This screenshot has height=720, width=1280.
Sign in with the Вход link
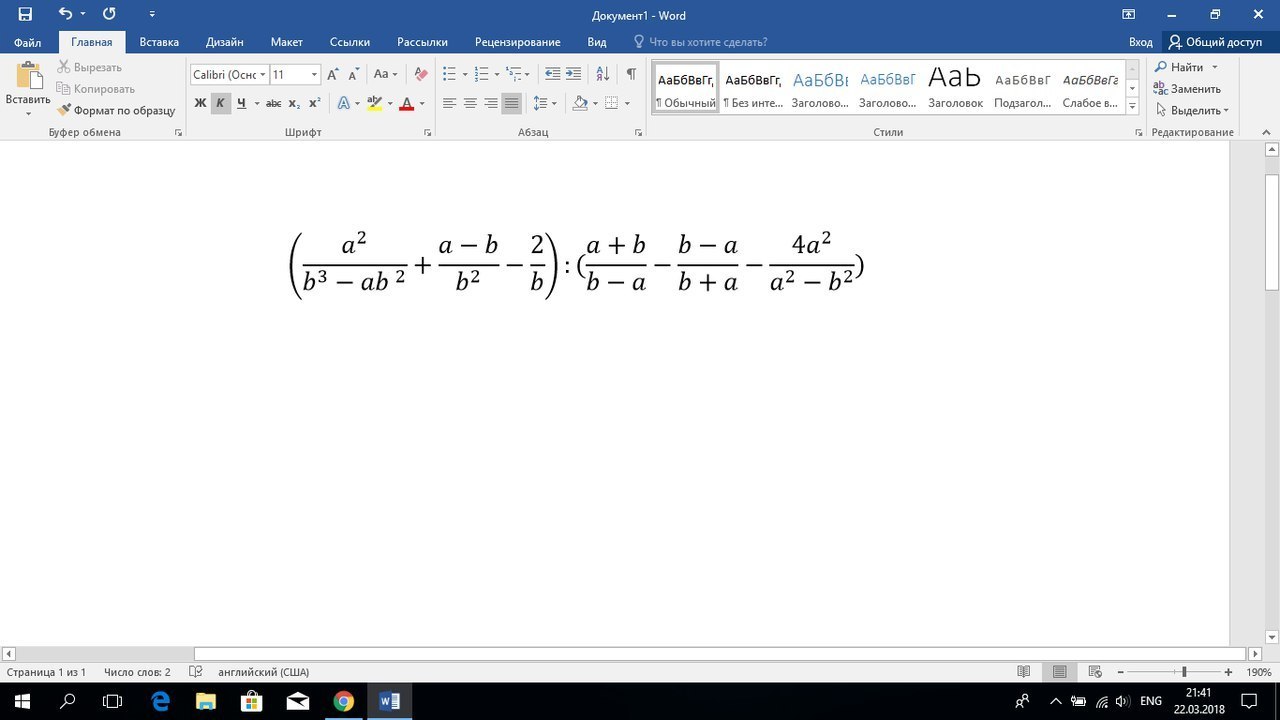tap(1141, 42)
